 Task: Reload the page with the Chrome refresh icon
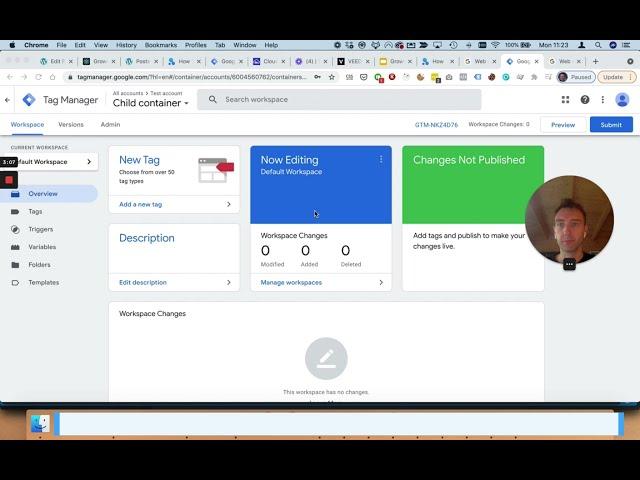[x=38, y=77]
